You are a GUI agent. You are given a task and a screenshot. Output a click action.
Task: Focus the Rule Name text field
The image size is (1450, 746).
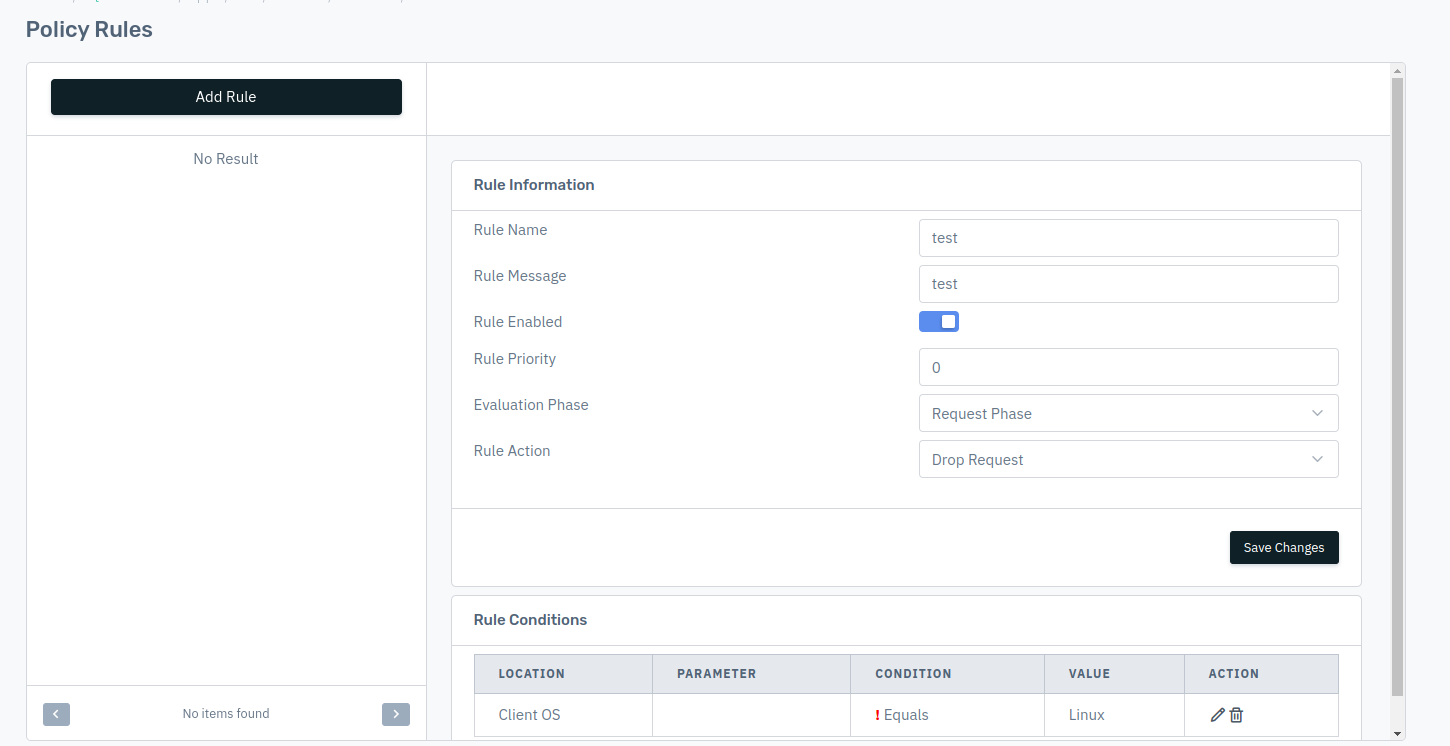pyautogui.click(x=1128, y=238)
